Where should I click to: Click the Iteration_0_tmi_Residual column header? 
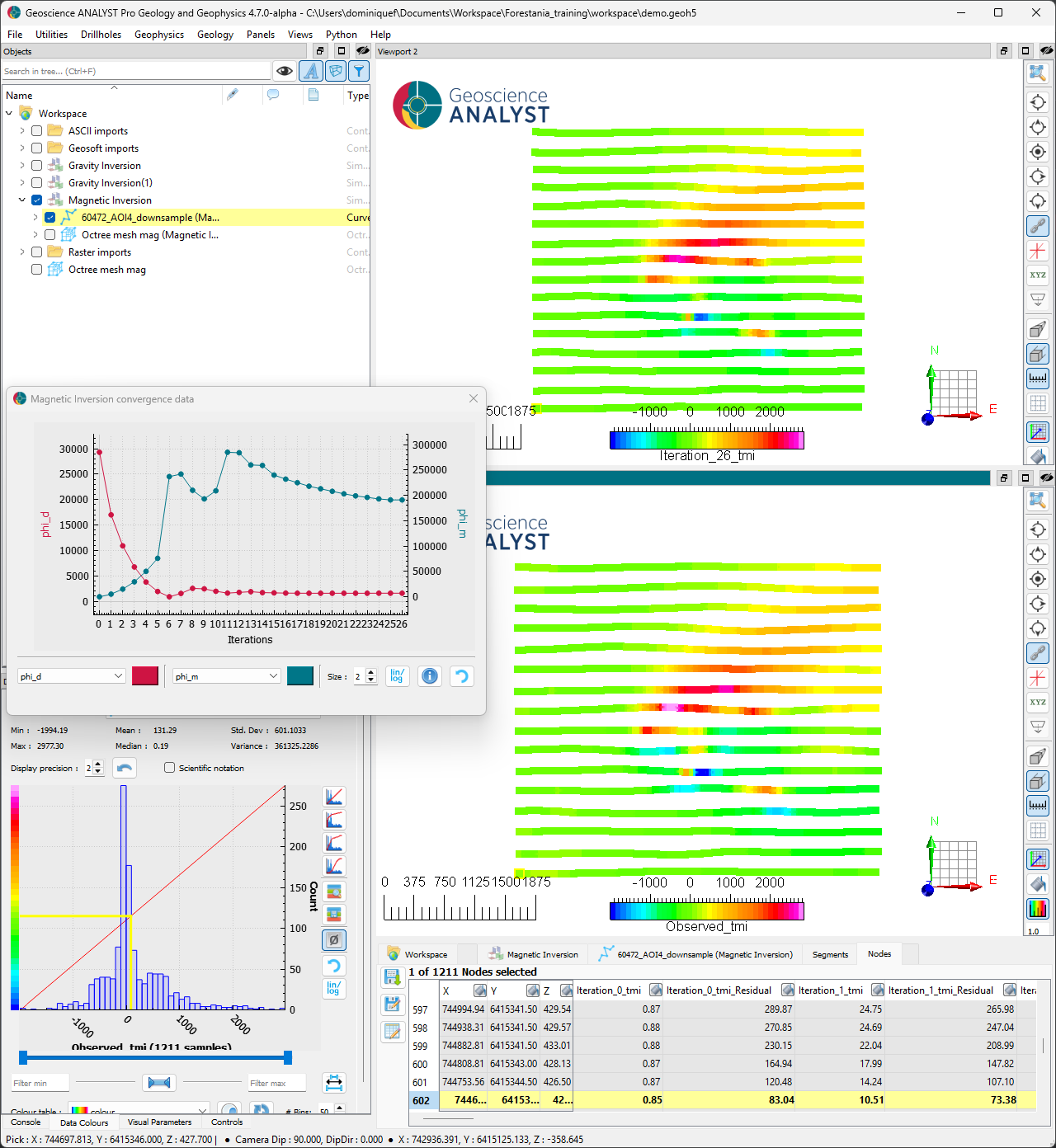(x=719, y=990)
